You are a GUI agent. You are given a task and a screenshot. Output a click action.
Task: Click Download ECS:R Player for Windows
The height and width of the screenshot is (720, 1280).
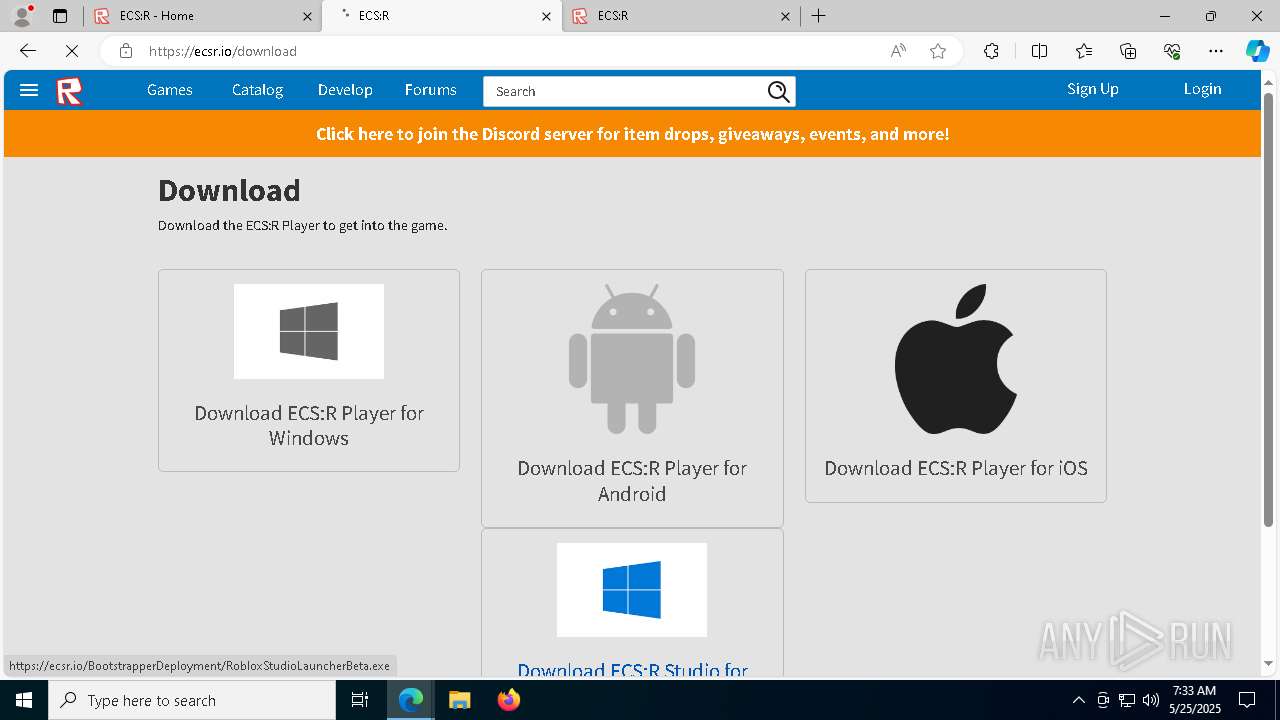click(x=309, y=425)
